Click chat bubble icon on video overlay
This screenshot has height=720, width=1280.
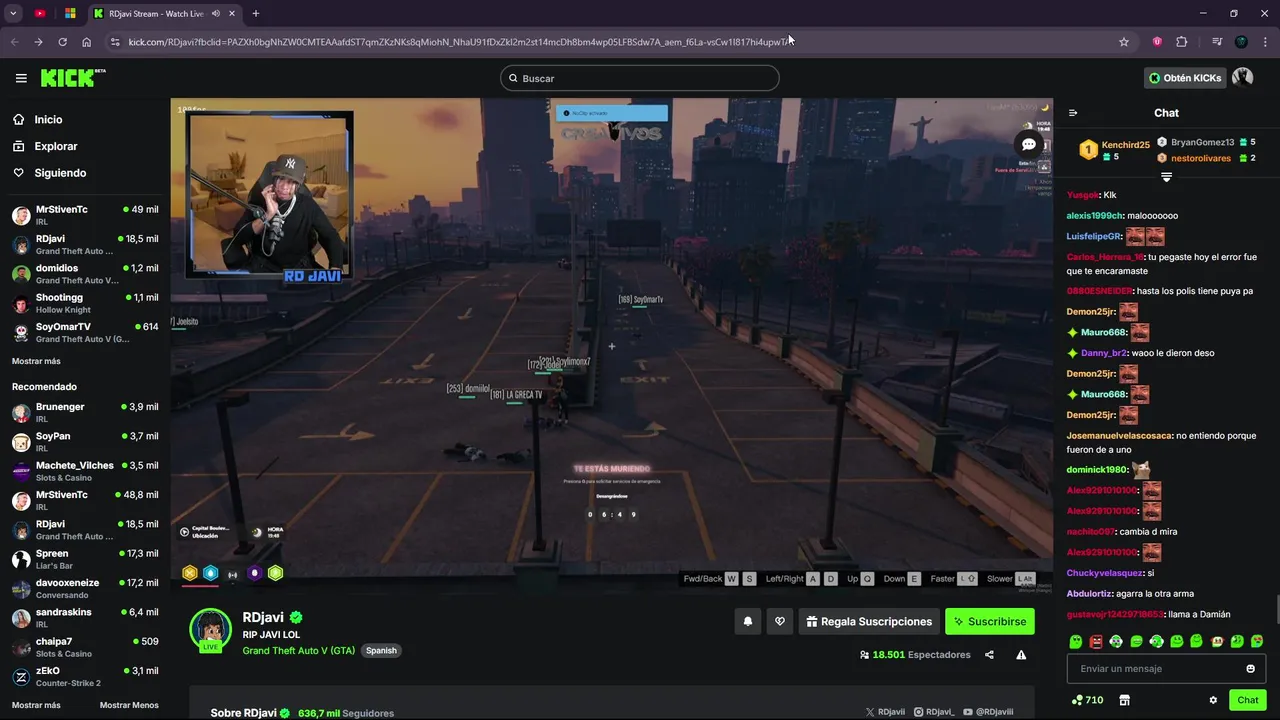point(1028,144)
